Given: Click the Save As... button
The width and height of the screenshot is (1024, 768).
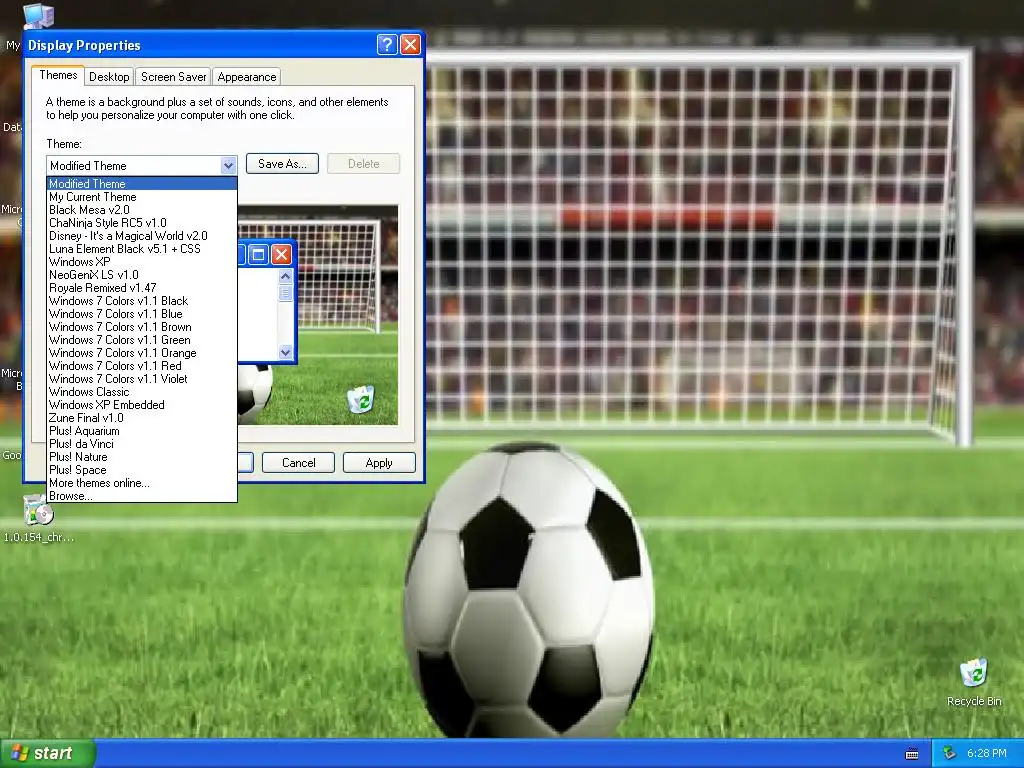Looking at the screenshot, I should point(282,164).
